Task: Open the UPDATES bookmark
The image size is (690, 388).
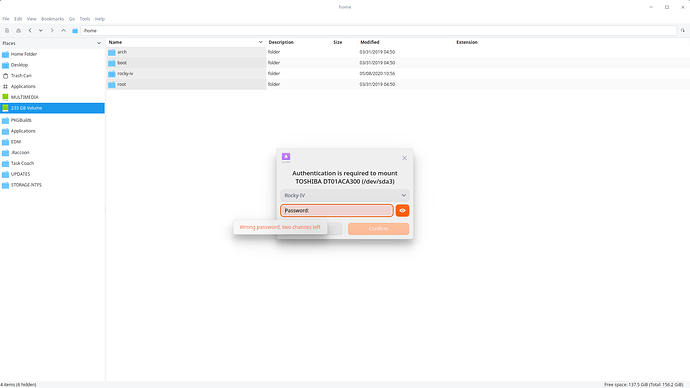Action: (x=20, y=174)
